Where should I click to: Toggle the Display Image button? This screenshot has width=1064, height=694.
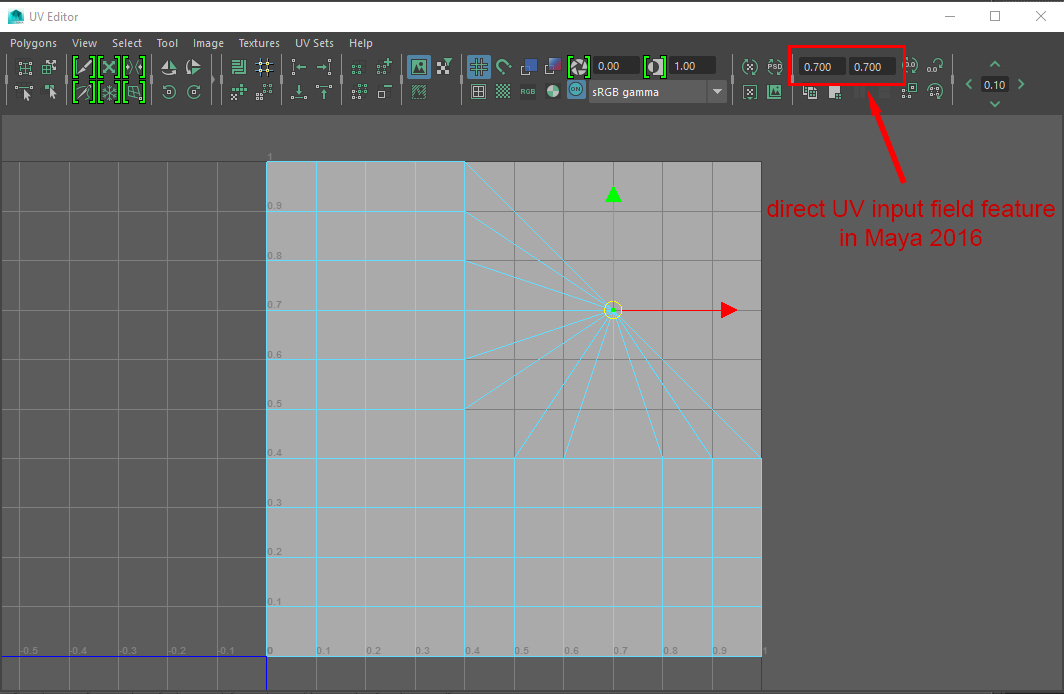pyautogui.click(x=419, y=66)
